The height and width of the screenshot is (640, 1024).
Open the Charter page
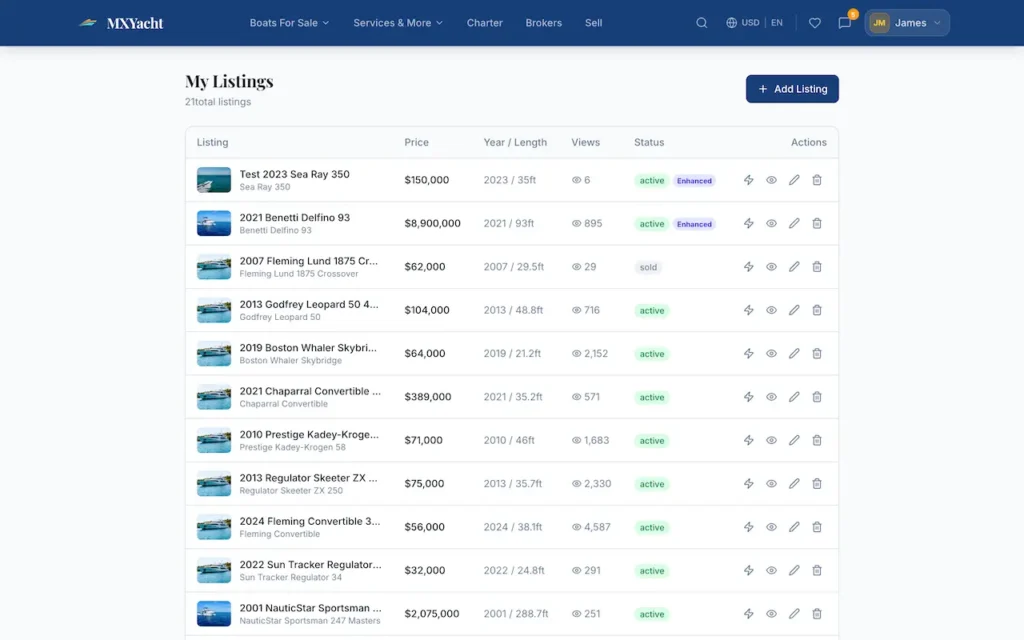tap(485, 23)
